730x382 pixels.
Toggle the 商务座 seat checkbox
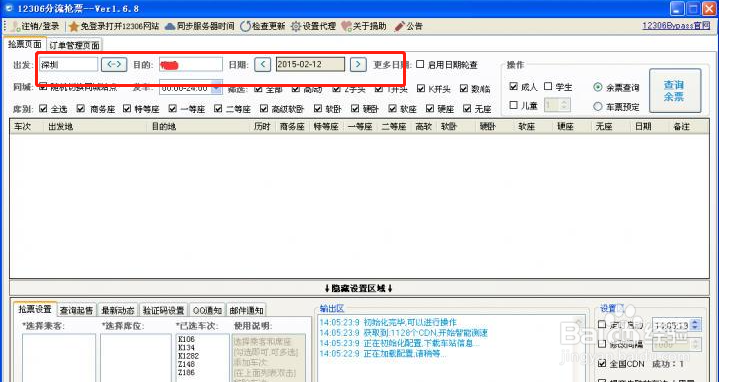pyautogui.click(x=81, y=108)
